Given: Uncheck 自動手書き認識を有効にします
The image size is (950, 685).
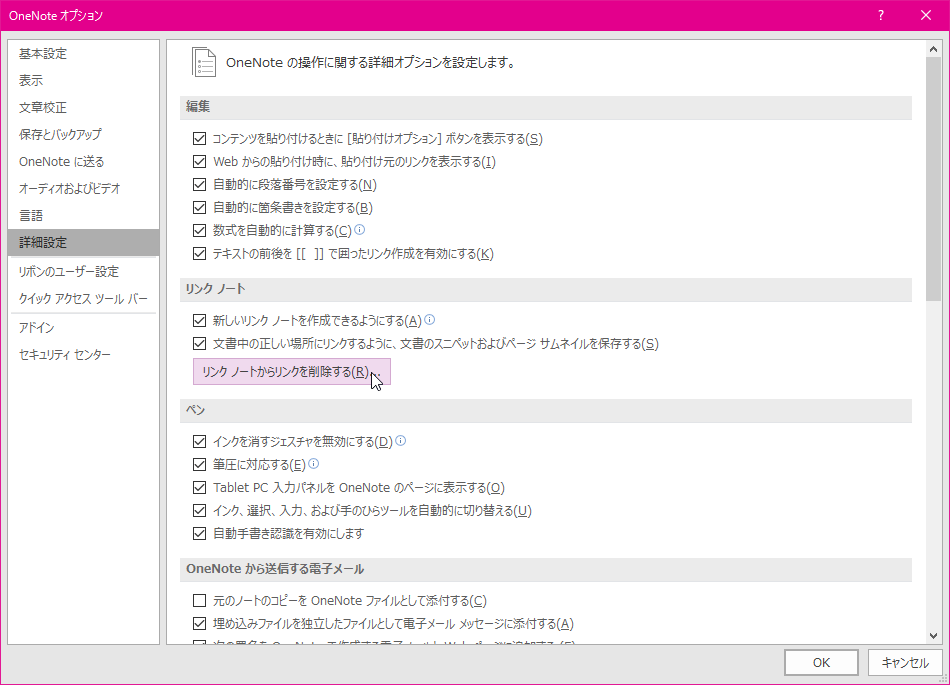Looking at the screenshot, I should coord(199,534).
